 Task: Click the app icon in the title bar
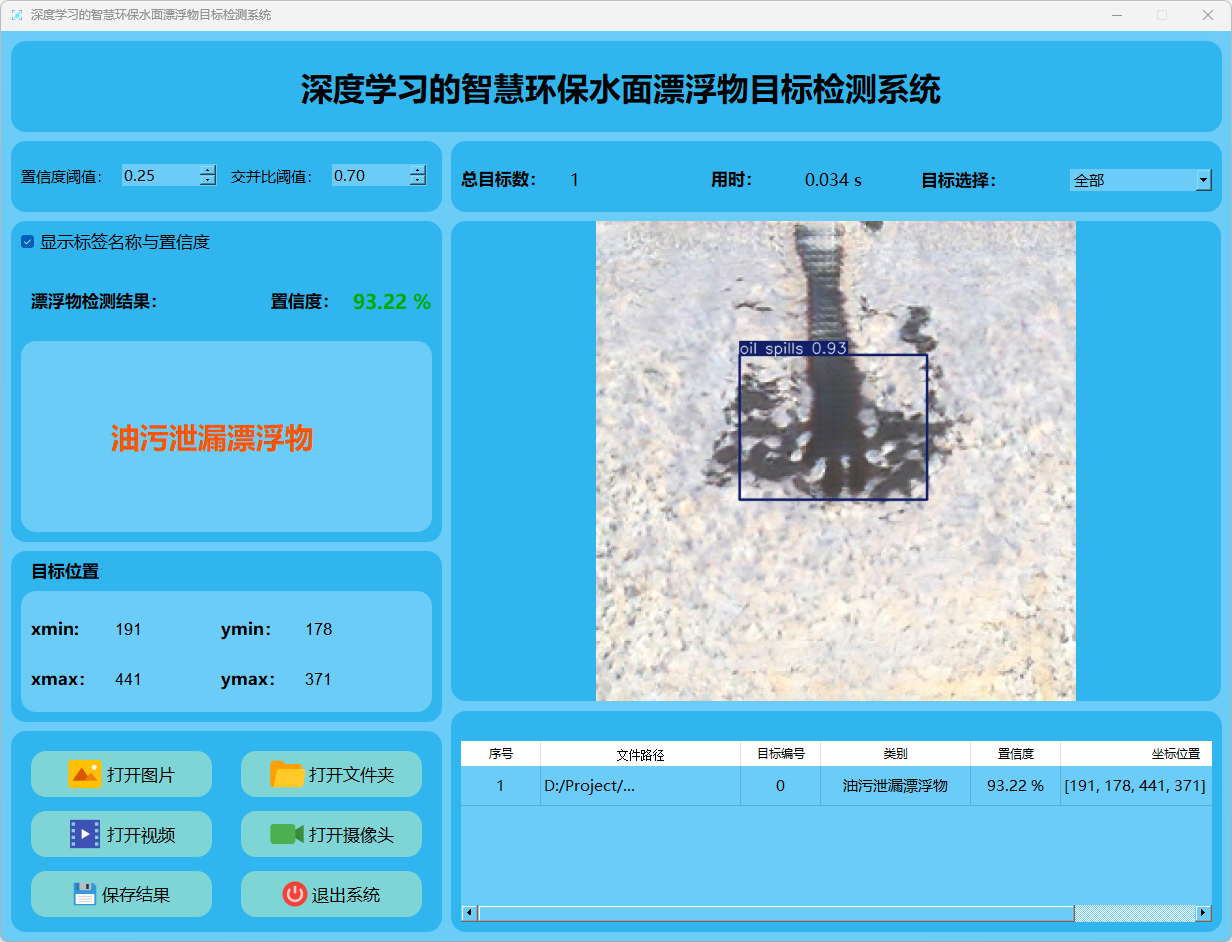click(x=16, y=15)
